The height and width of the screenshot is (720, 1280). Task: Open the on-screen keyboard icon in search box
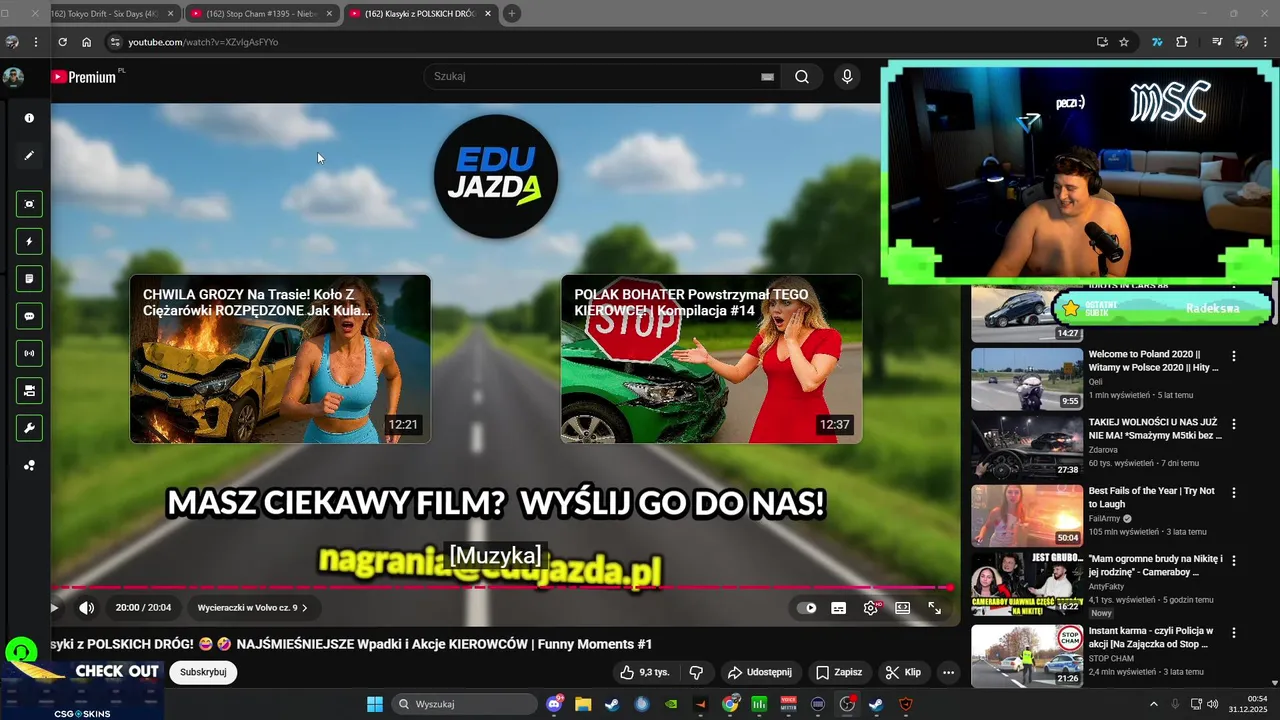(x=767, y=77)
